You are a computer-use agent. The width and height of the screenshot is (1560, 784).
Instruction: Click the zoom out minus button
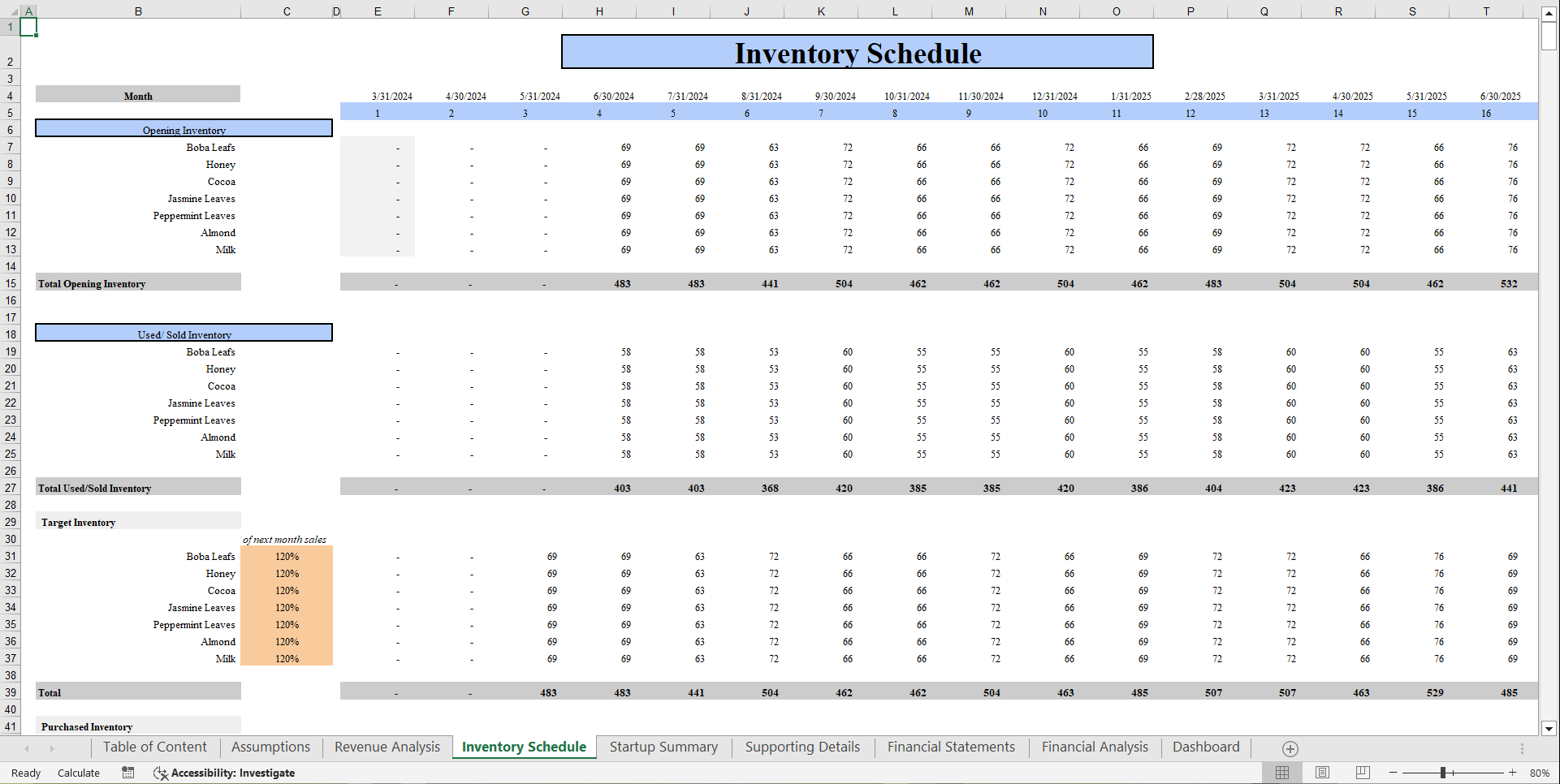(1394, 773)
